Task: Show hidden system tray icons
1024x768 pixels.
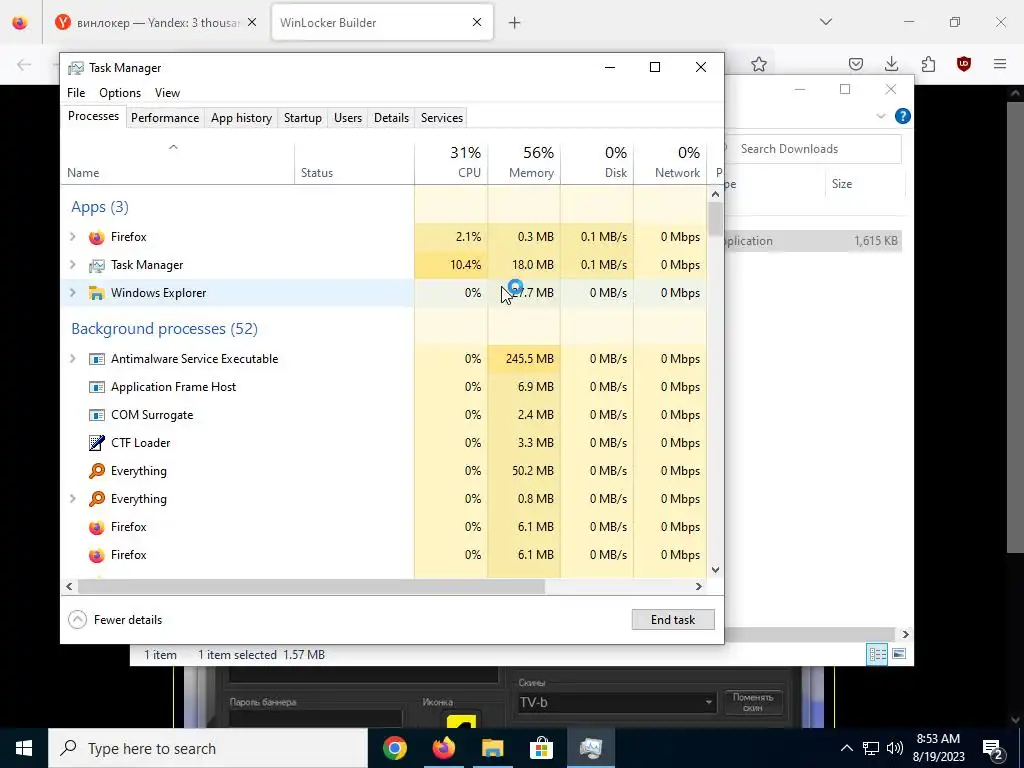Action: [846, 748]
